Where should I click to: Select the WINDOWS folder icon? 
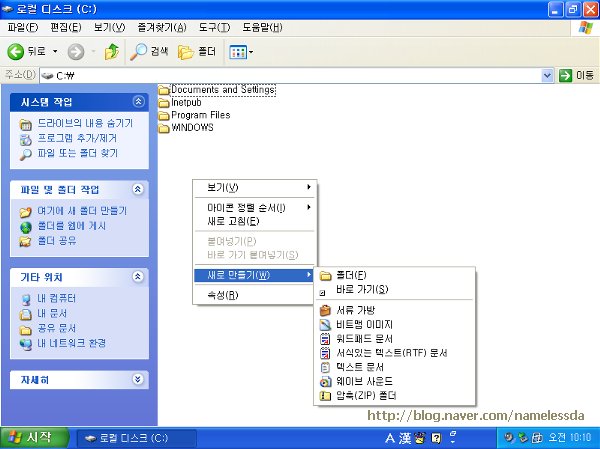pyautogui.click(x=164, y=128)
